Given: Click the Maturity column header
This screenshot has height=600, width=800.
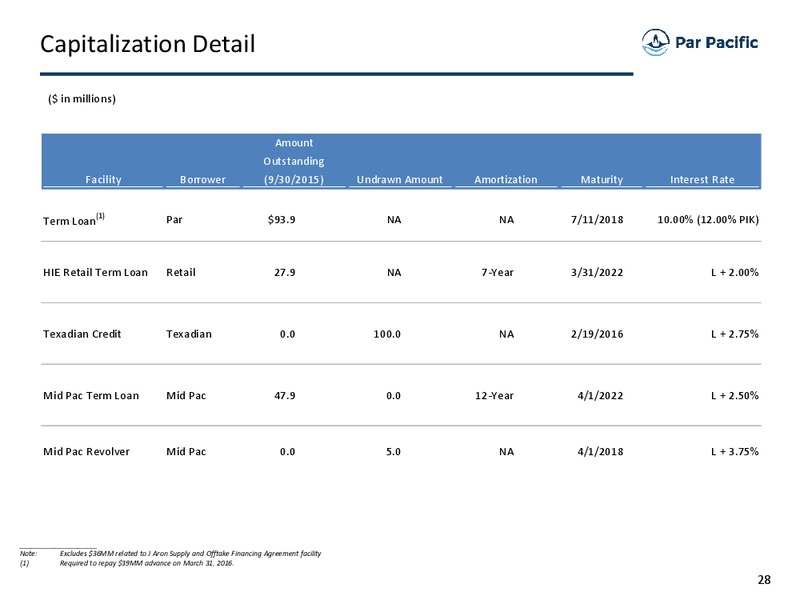Looking at the screenshot, I should pos(602,180).
